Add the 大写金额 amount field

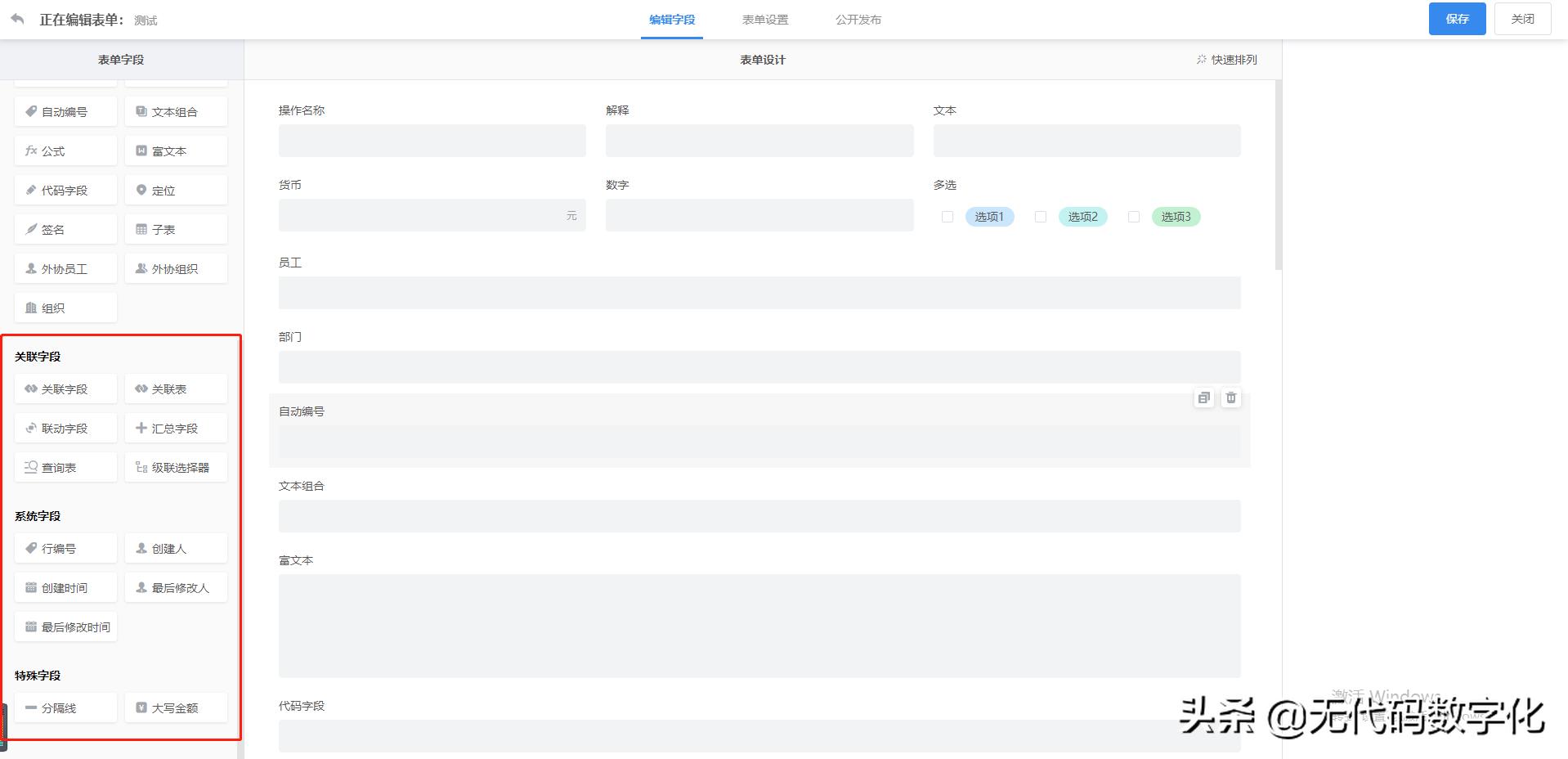(x=176, y=708)
